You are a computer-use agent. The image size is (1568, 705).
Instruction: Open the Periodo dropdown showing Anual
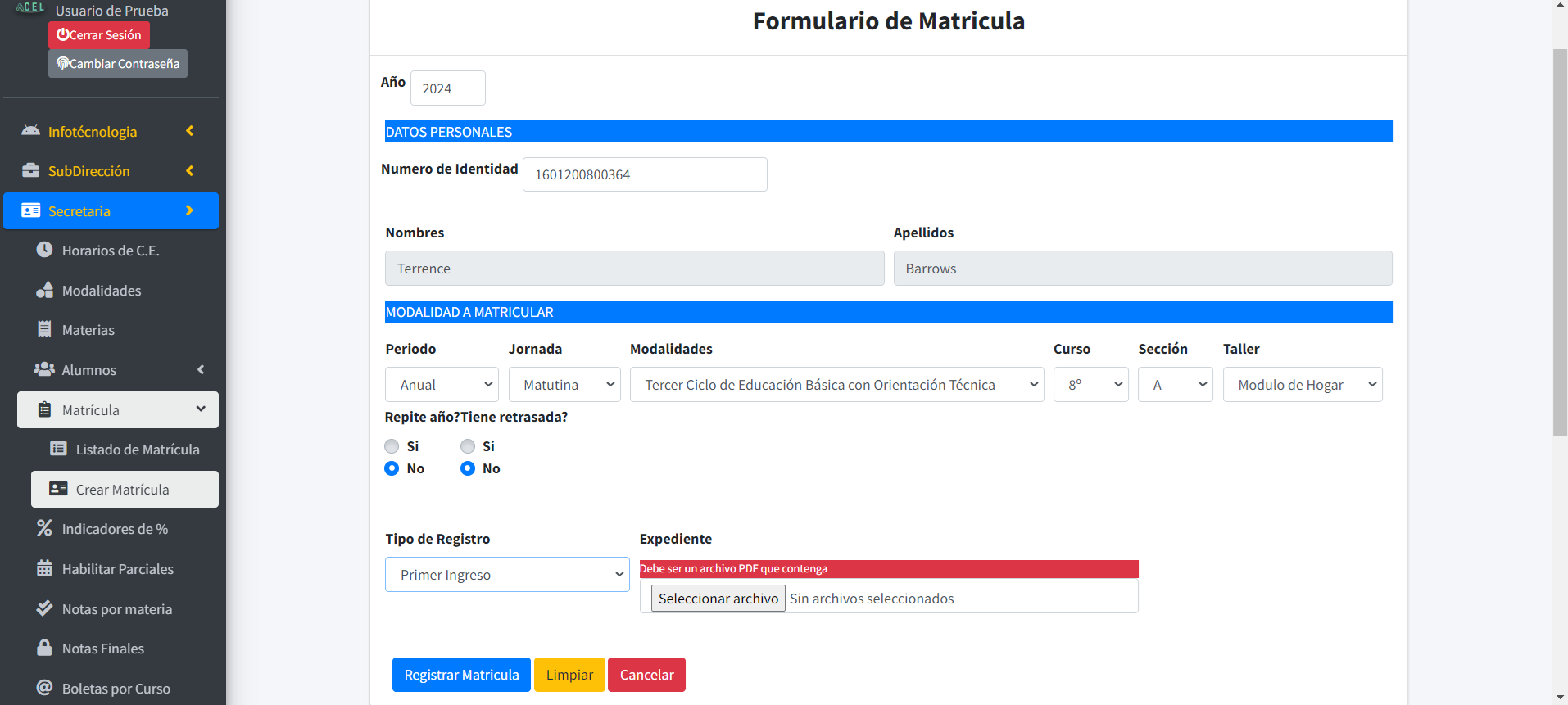tap(442, 385)
